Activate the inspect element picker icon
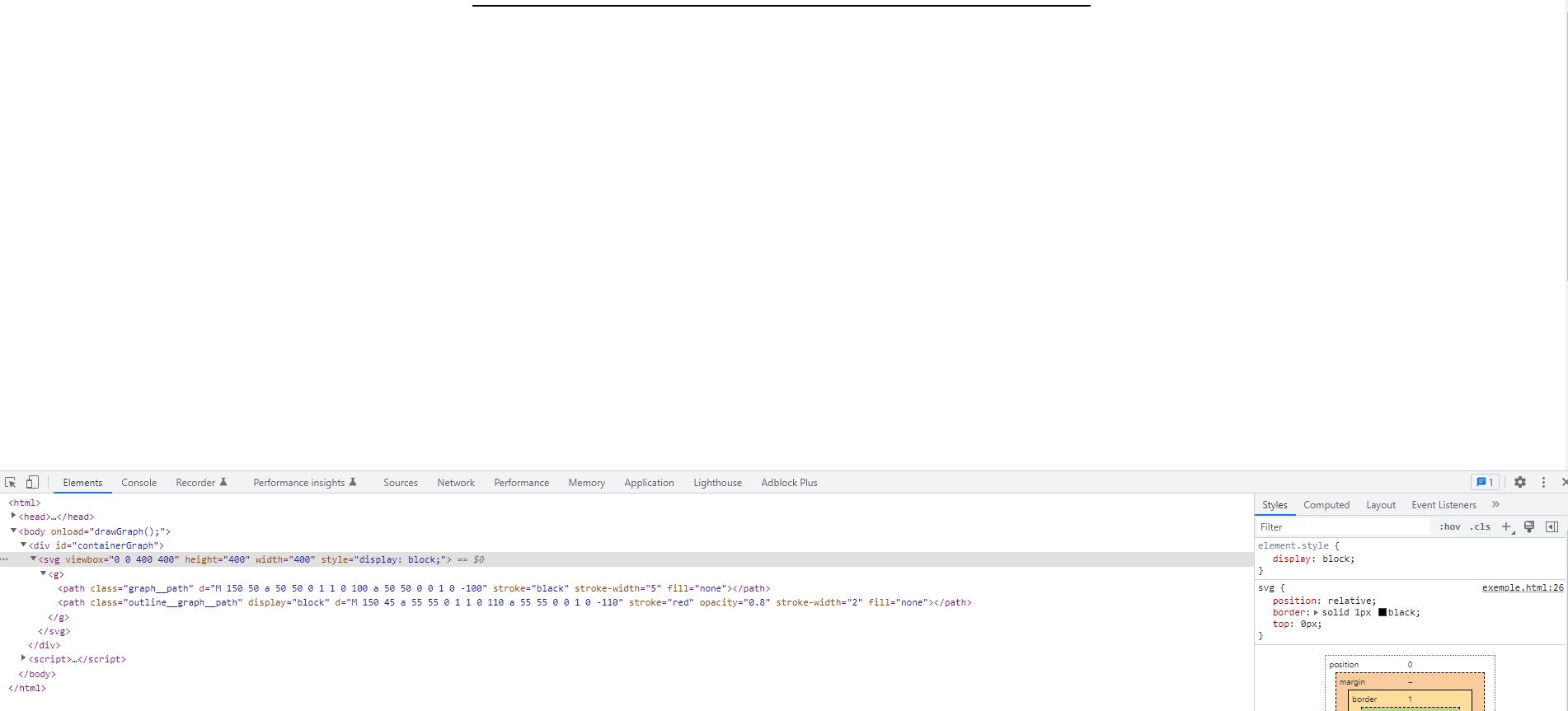This screenshot has height=711, width=1568. coord(11,483)
